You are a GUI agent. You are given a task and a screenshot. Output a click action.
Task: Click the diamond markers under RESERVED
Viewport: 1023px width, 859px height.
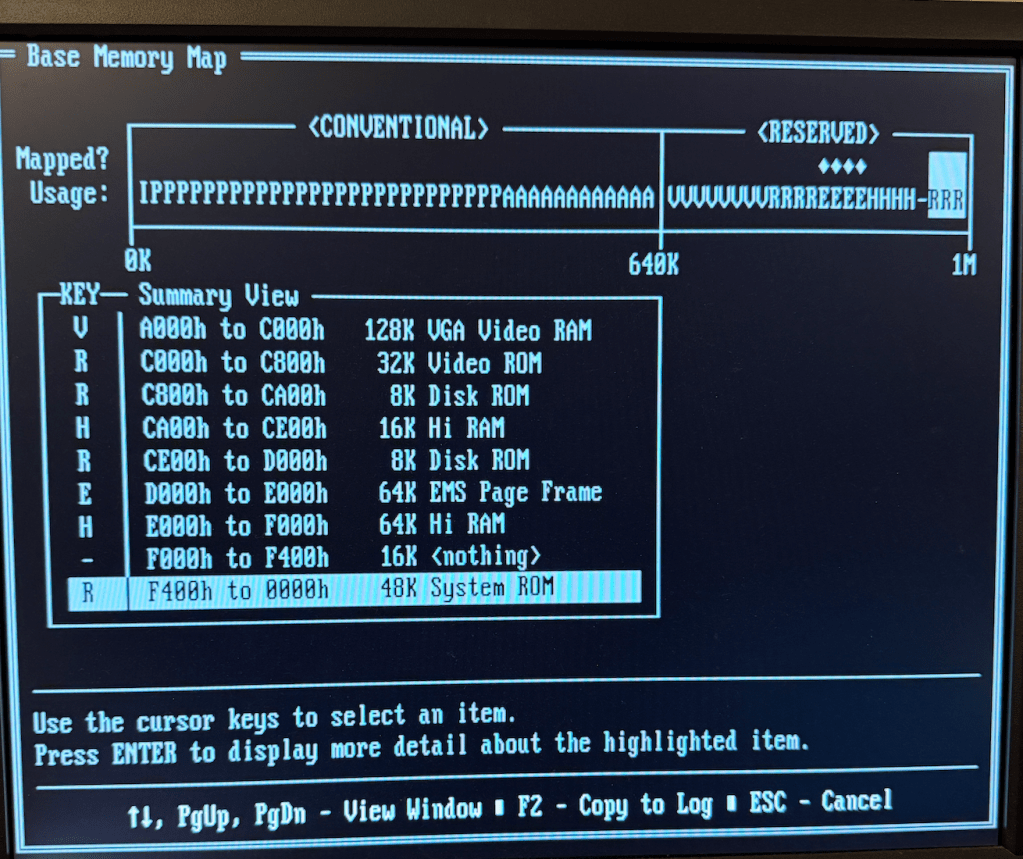coord(841,166)
